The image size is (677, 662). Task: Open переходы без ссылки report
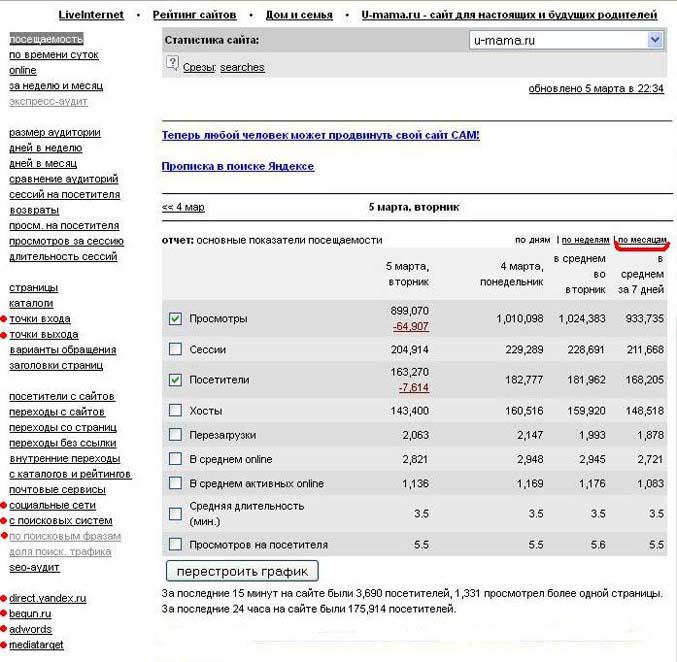click(x=63, y=443)
